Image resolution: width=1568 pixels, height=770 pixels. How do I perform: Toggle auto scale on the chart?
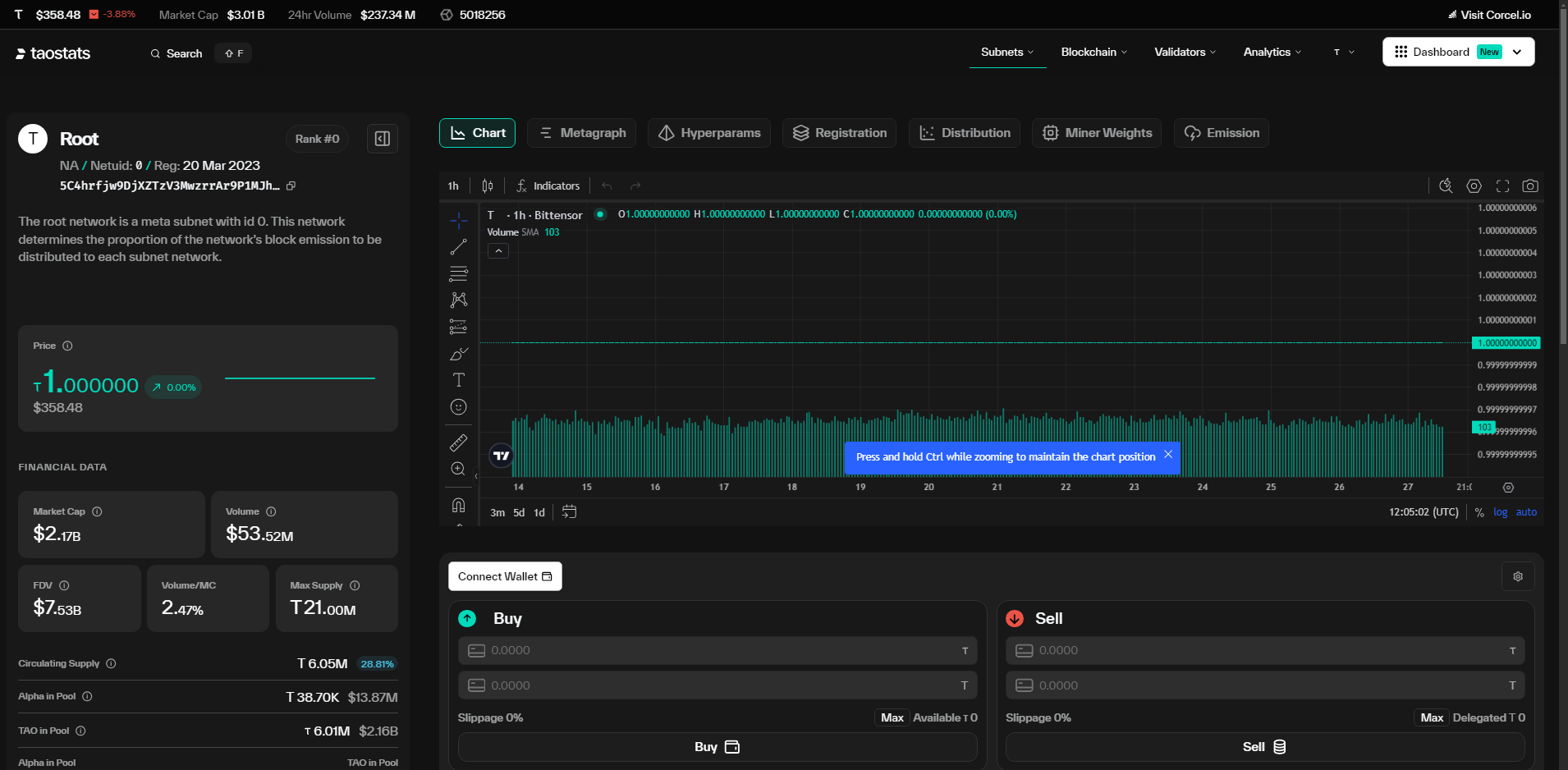click(1526, 512)
